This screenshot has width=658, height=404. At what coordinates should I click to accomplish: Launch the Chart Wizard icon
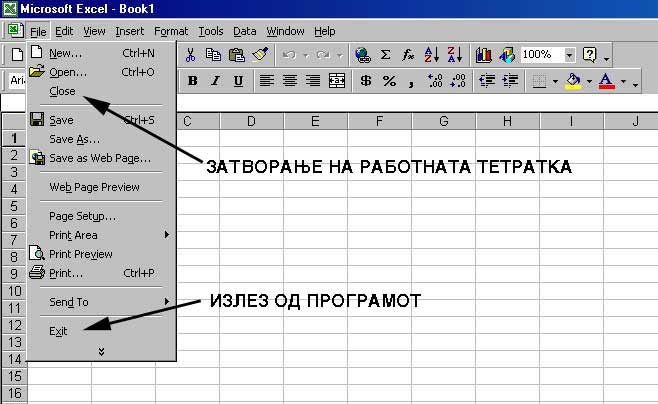pyautogui.click(x=483, y=55)
